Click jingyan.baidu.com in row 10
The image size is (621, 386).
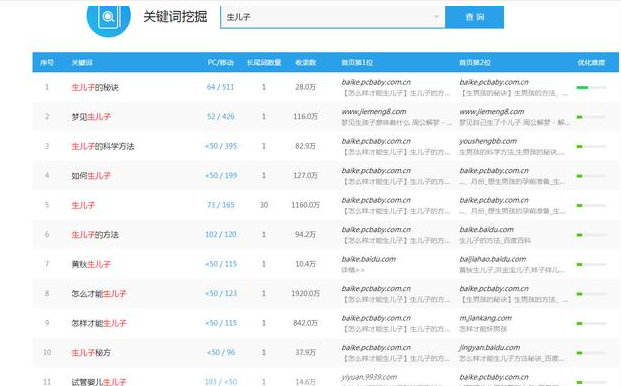click(x=490, y=348)
